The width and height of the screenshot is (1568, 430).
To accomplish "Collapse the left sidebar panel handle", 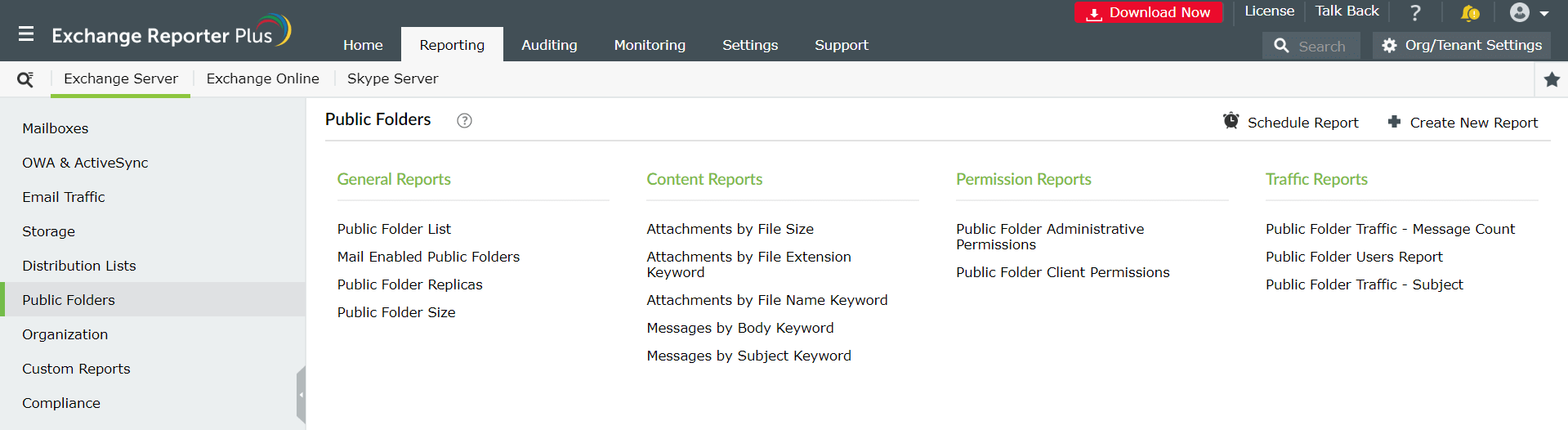I will click(301, 394).
